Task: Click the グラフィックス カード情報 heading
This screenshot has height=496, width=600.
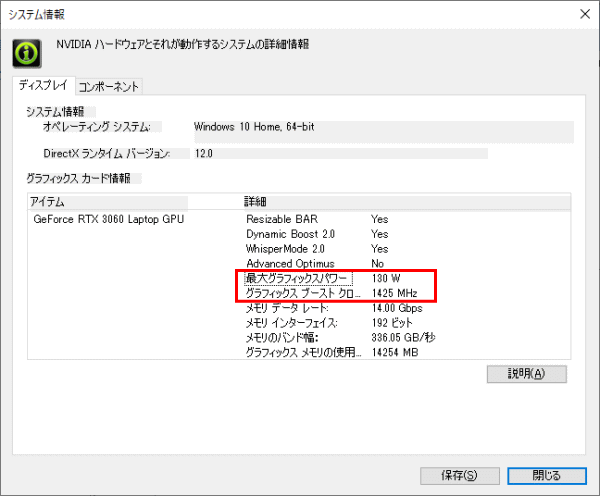Action: pos(78,178)
